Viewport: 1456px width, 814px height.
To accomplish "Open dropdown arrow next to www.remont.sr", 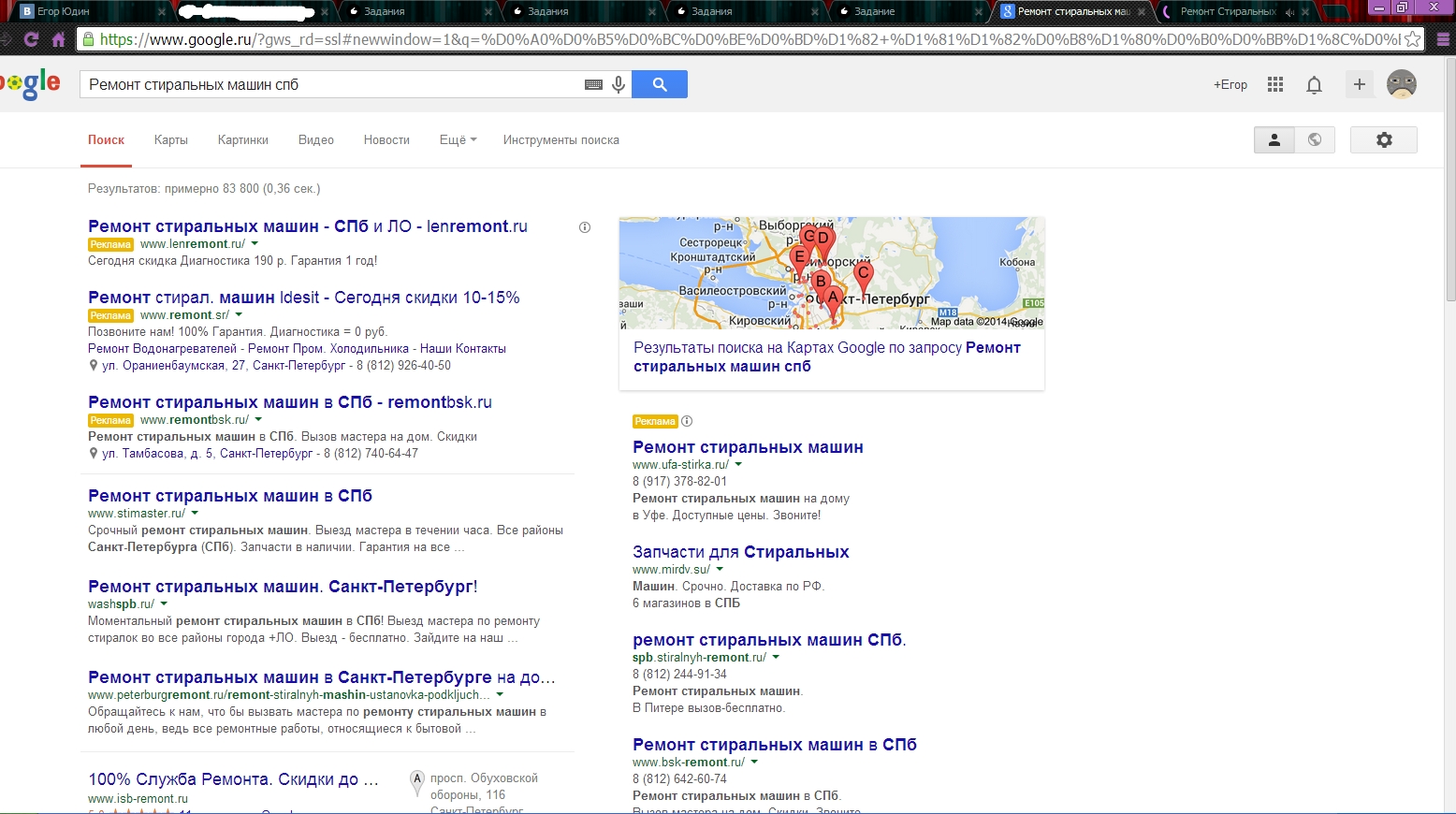I will [x=239, y=315].
